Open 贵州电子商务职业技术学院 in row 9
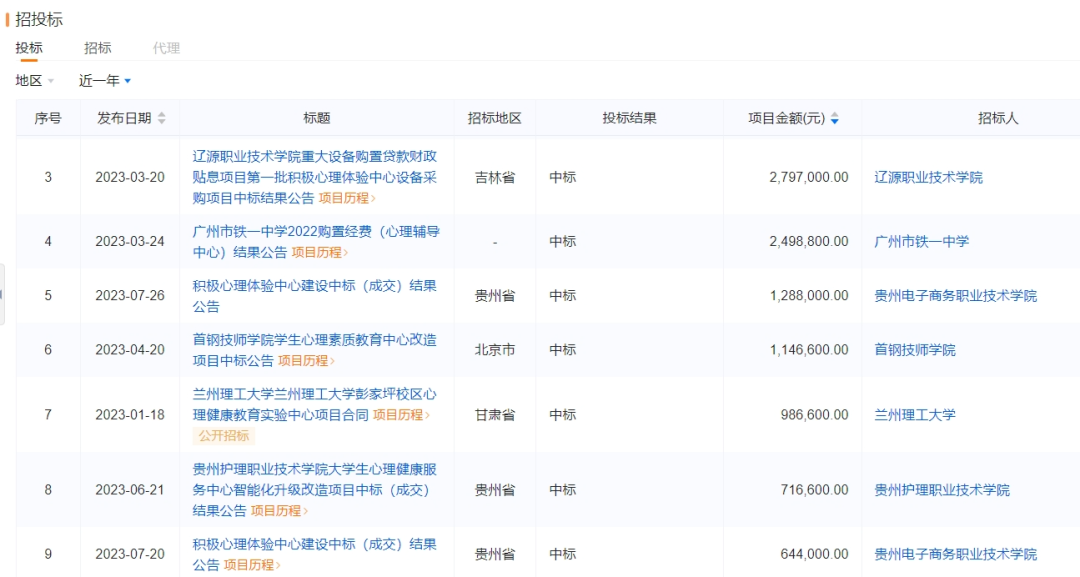 pos(955,554)
